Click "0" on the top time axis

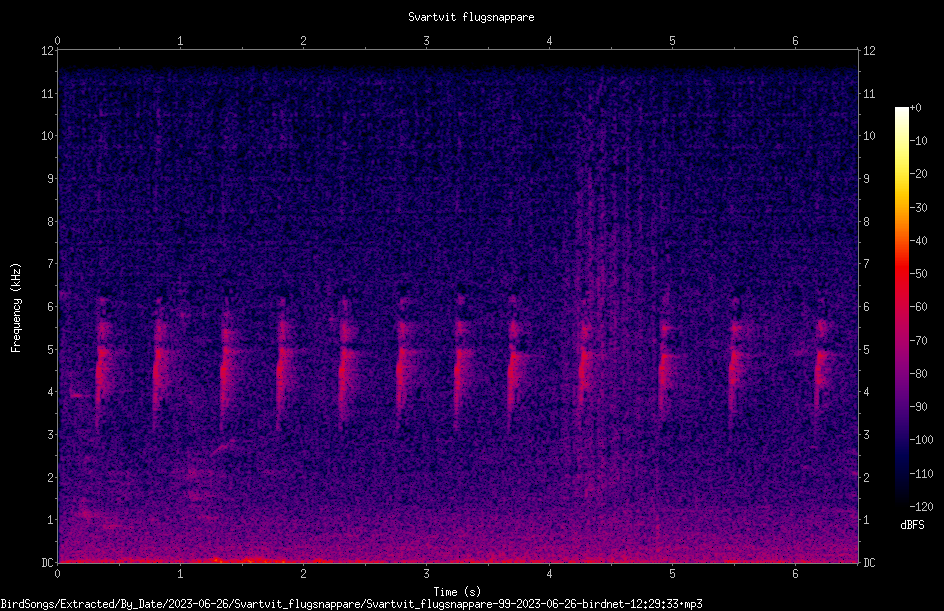57,41
